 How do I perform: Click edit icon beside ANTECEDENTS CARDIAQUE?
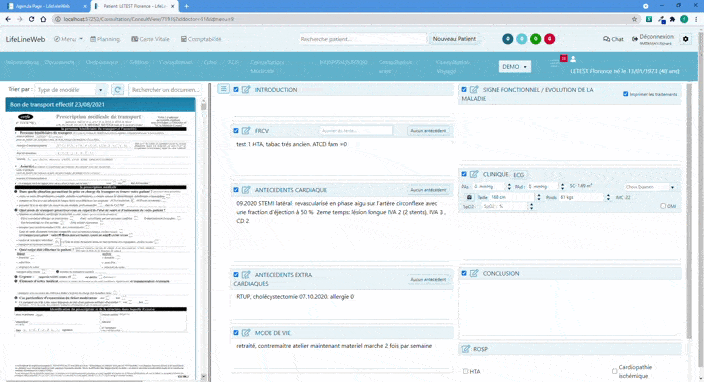(x=246, y=190)
